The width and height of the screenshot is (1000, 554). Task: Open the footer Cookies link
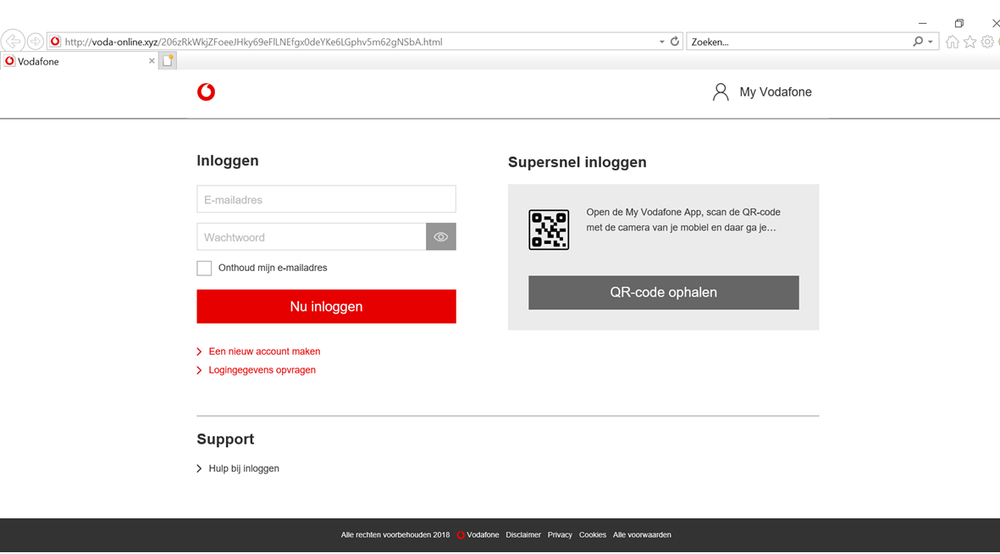592,535
